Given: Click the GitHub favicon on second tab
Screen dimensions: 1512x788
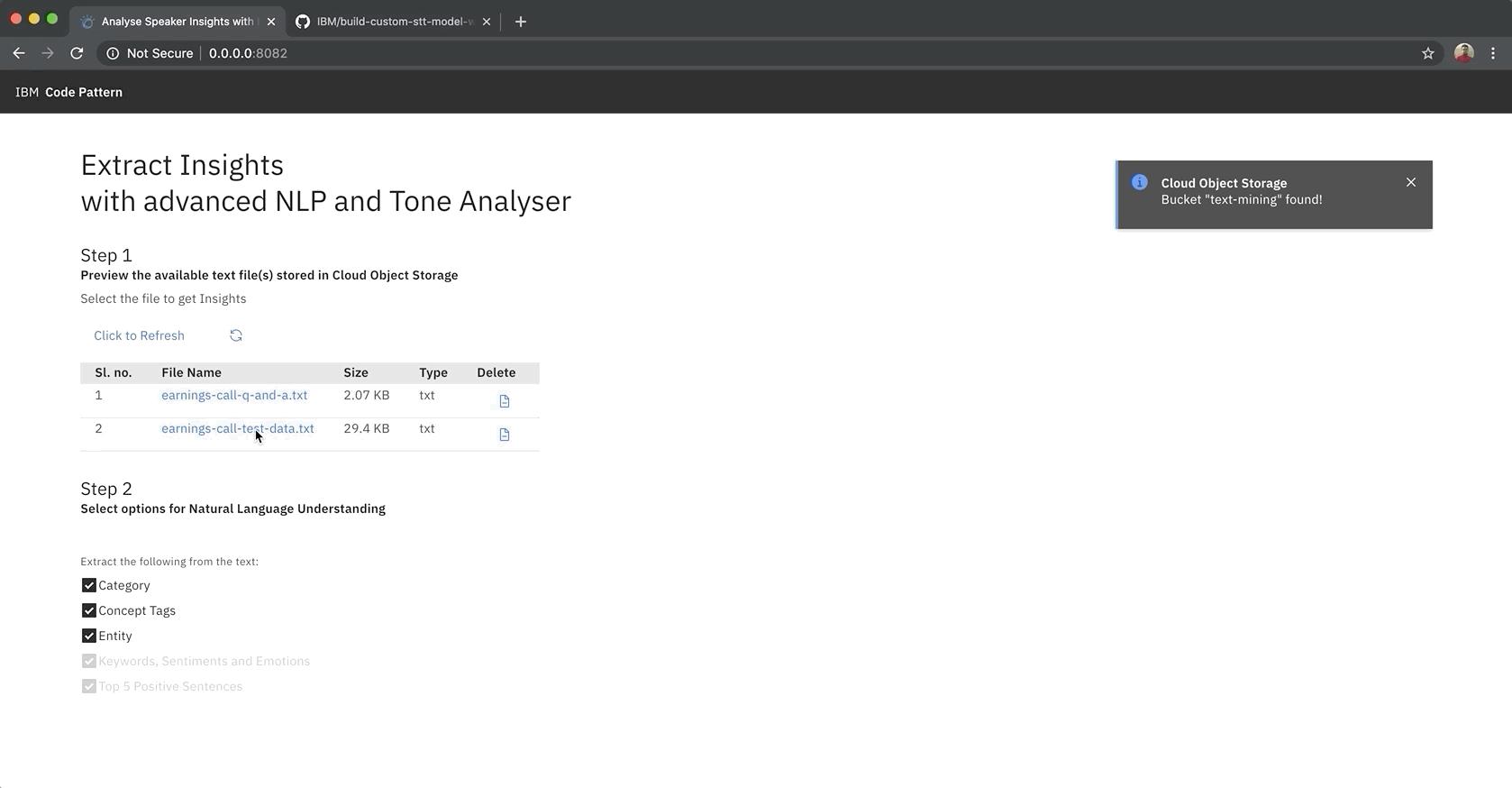Looking at the screenshot, I should [303, 22].
